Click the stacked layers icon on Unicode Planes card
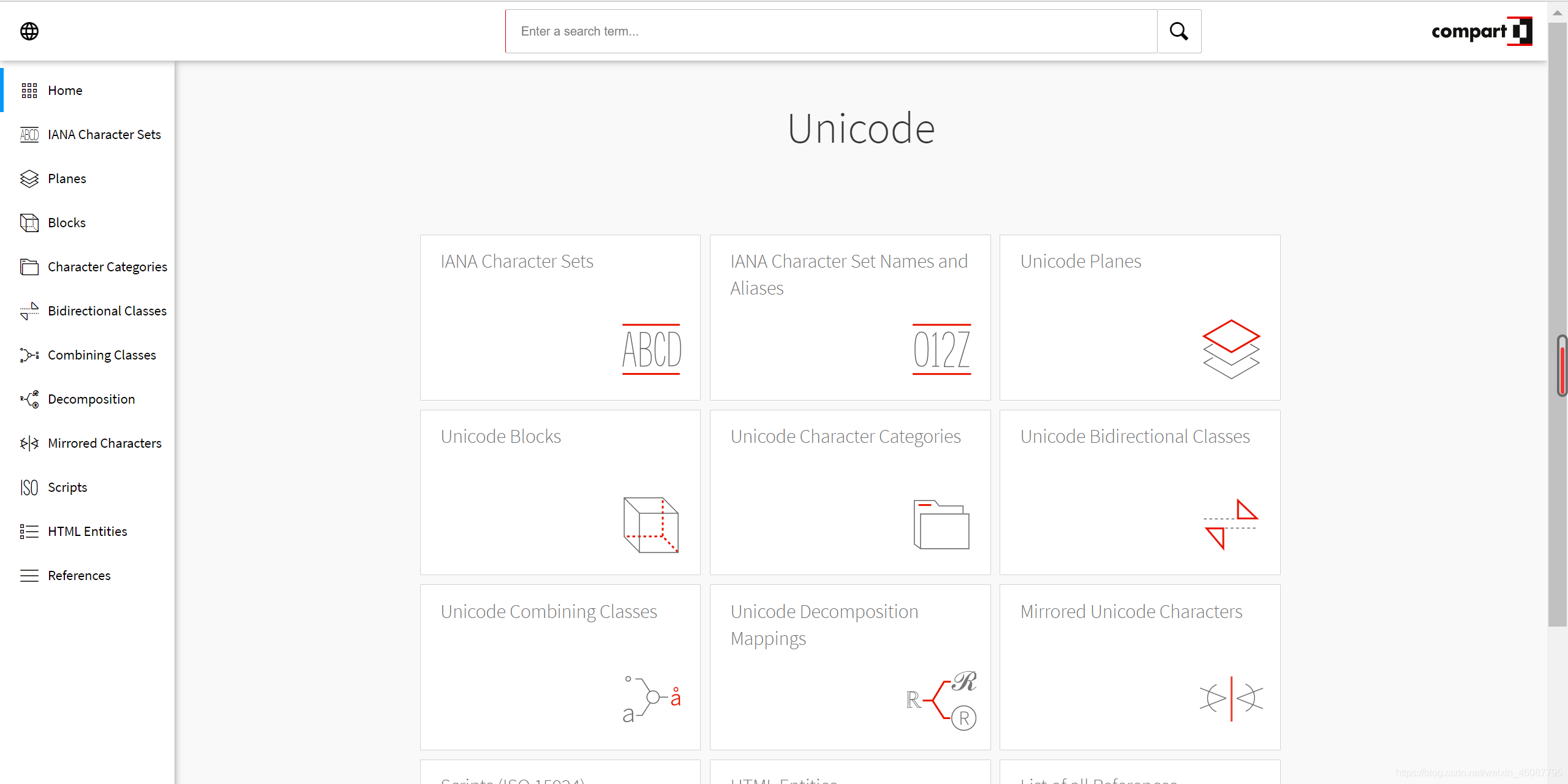The width and height of the screenshot is (1568, 784). 1231,349
